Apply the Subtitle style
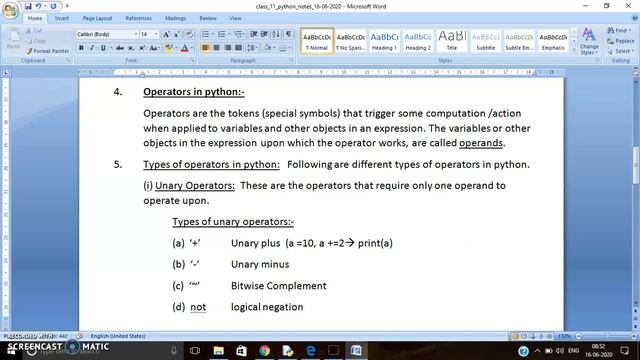 486,40
